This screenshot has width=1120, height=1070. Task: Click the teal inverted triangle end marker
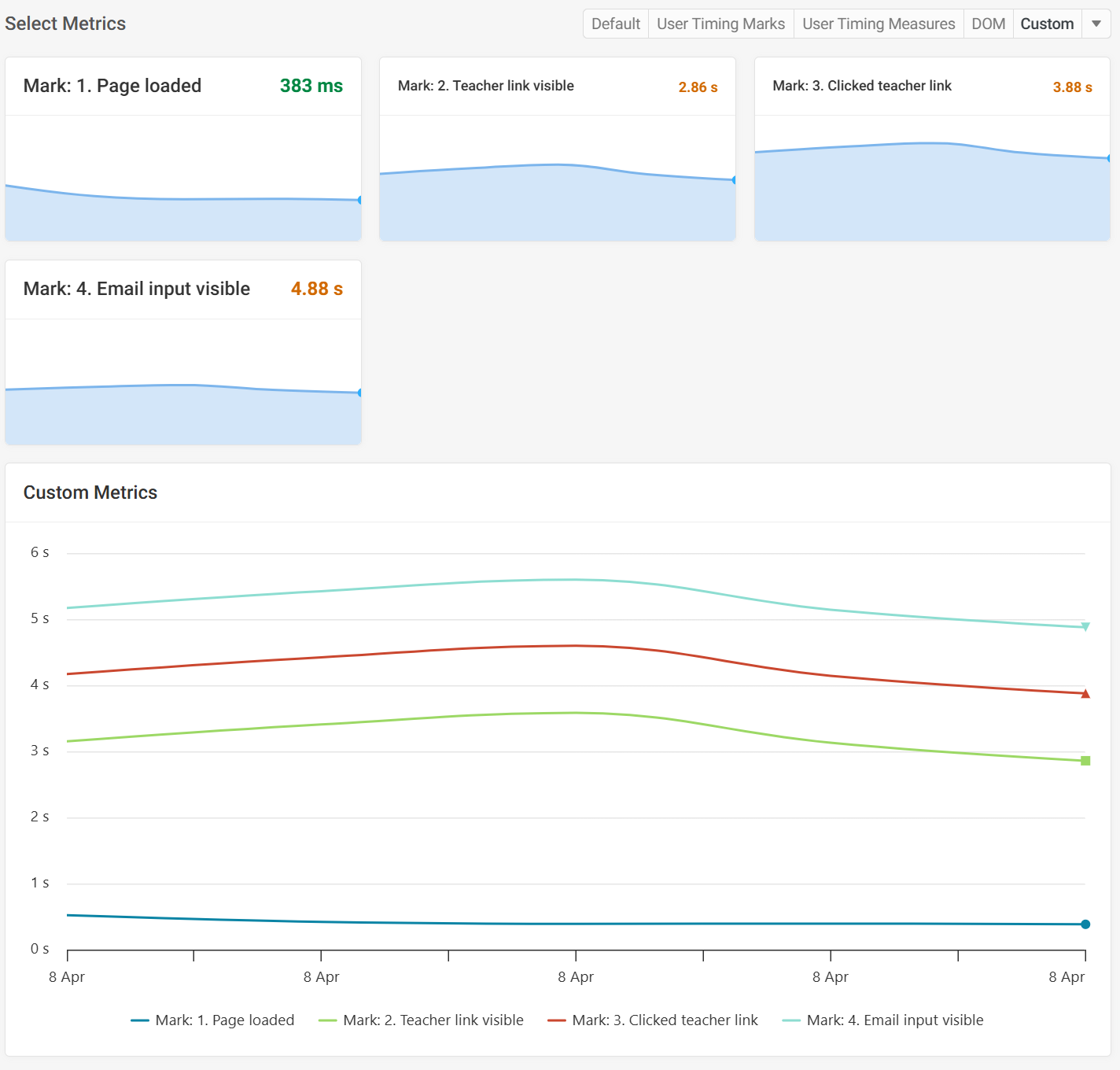click(x=1085, y=627)
